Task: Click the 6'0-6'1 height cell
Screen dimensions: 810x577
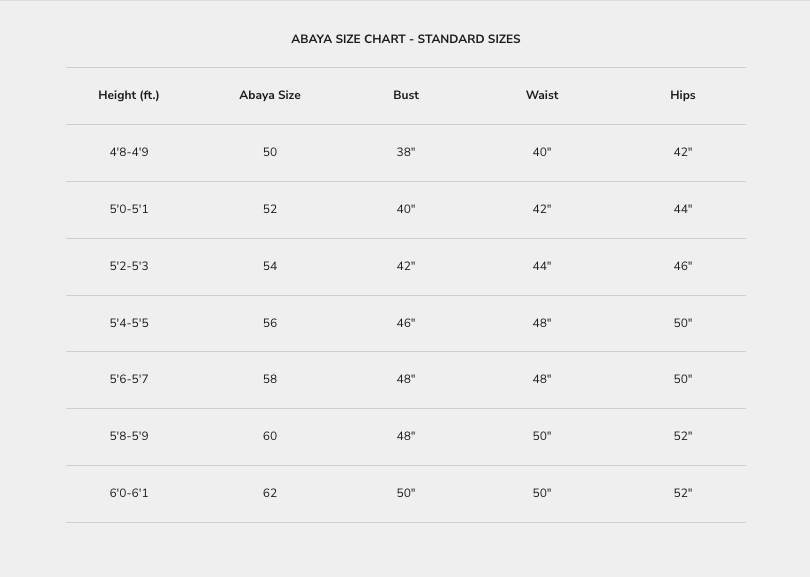Action: point(129,493)
